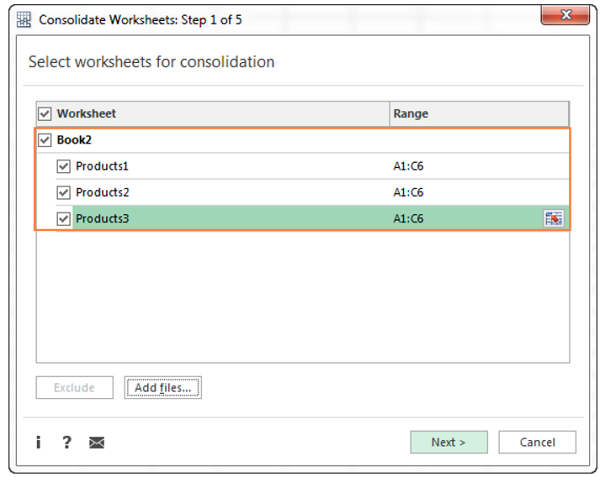Click the envelope email icon
The image size is (600, 477).
click(97, 443)
